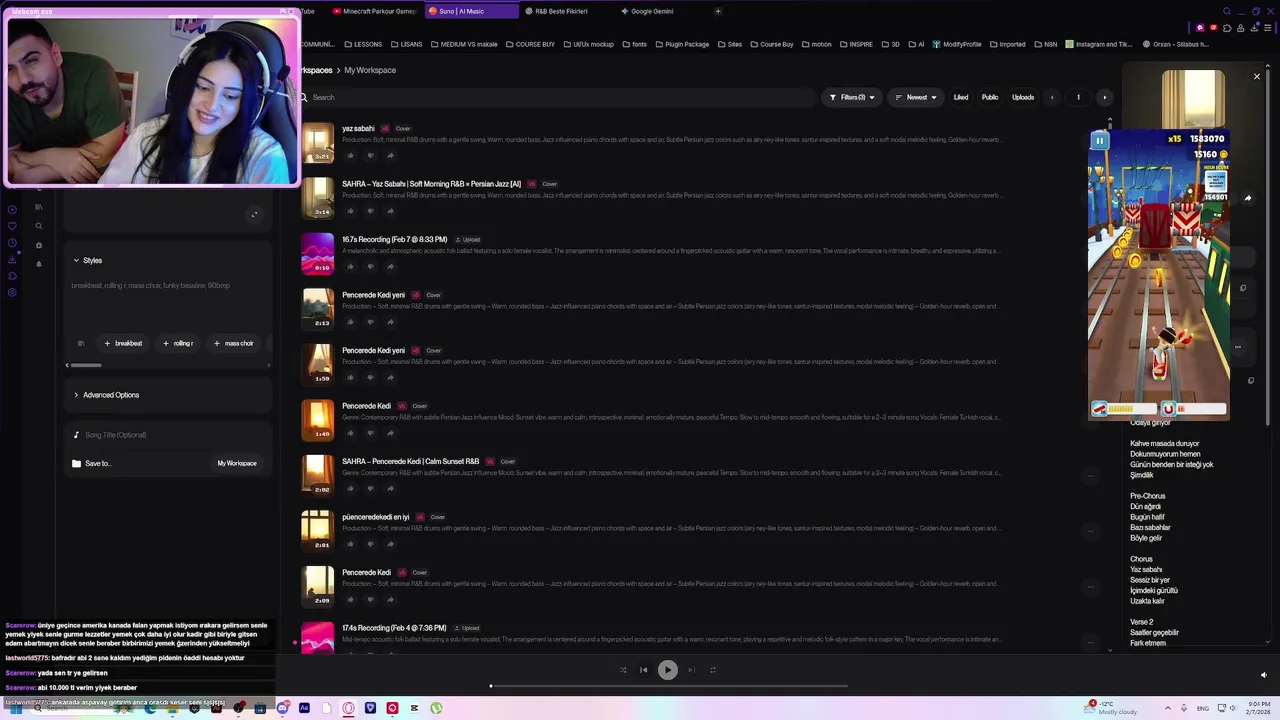
Task: Share the '16.7s Recording' upload
Action: tap(390, 266)
